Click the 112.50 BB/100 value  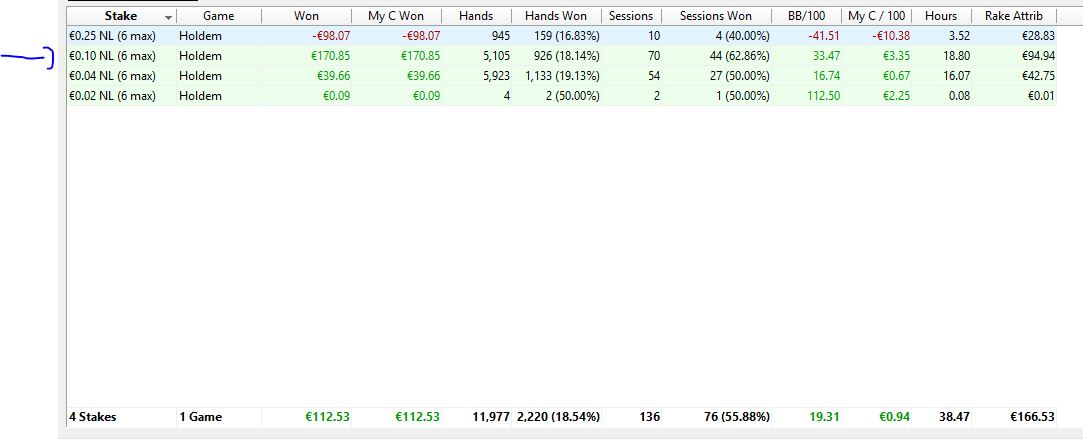pyautogui.click(x=823, y=96)
